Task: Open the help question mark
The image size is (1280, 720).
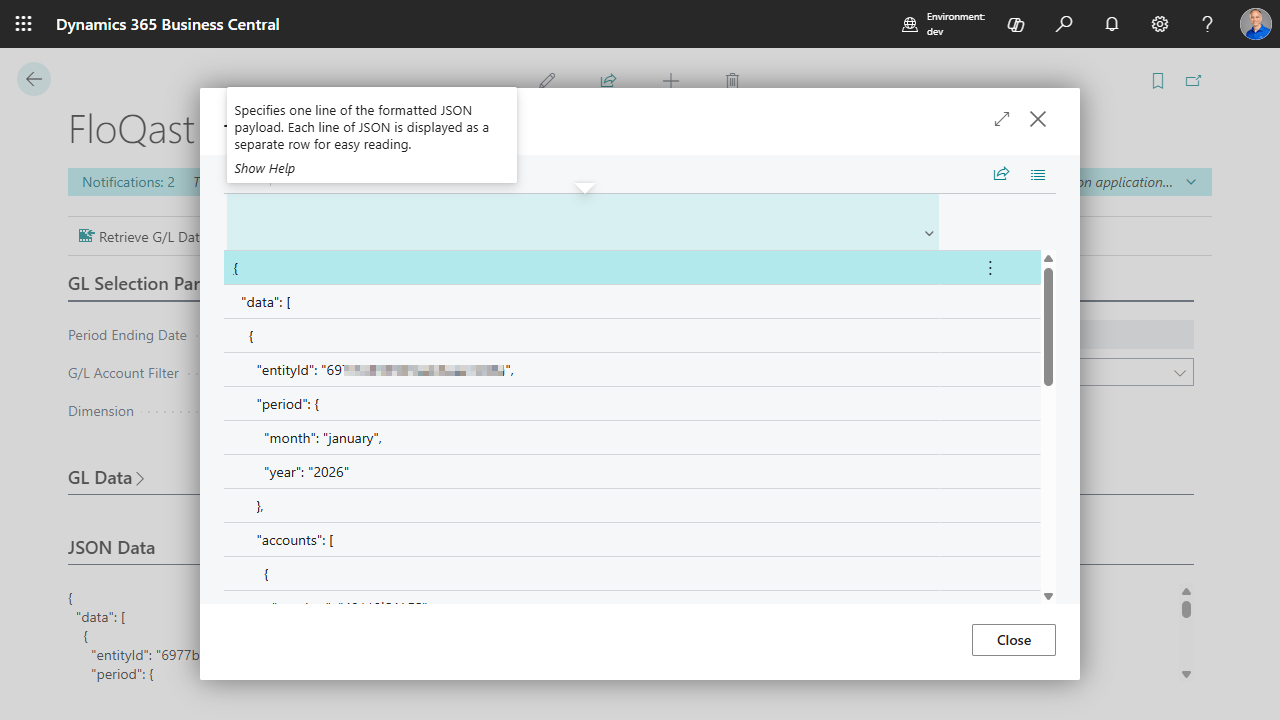Action: click(1208, 24)
